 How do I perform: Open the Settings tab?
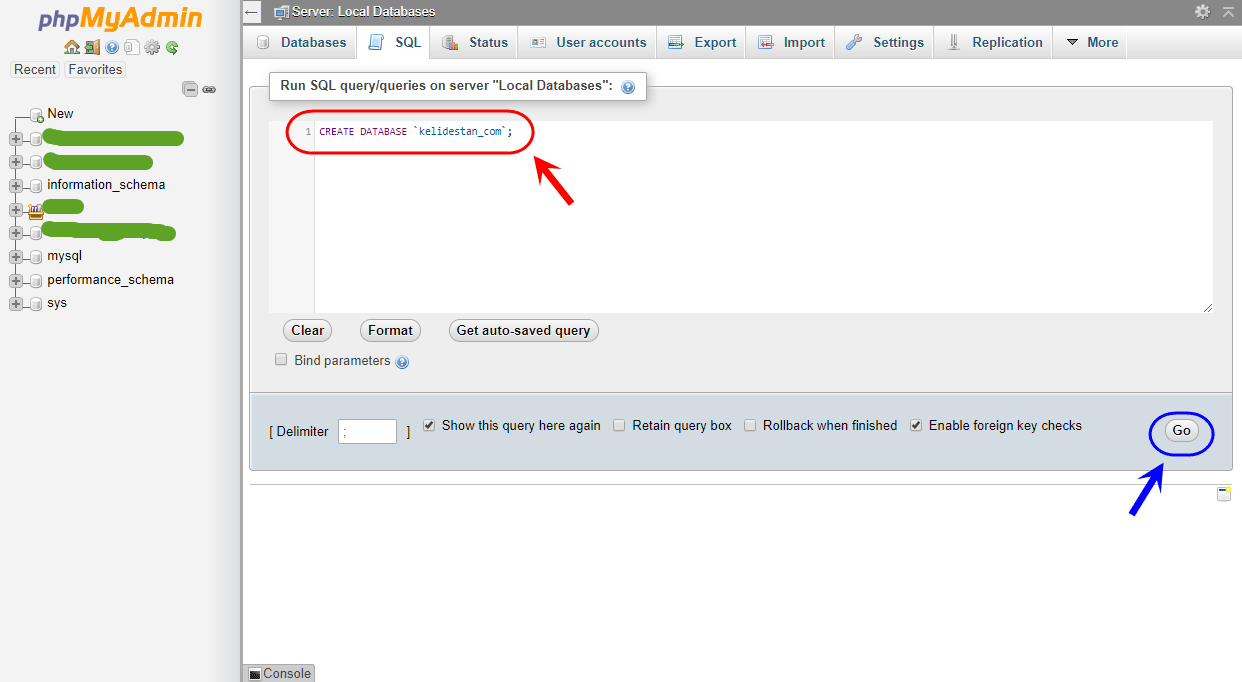885,42
